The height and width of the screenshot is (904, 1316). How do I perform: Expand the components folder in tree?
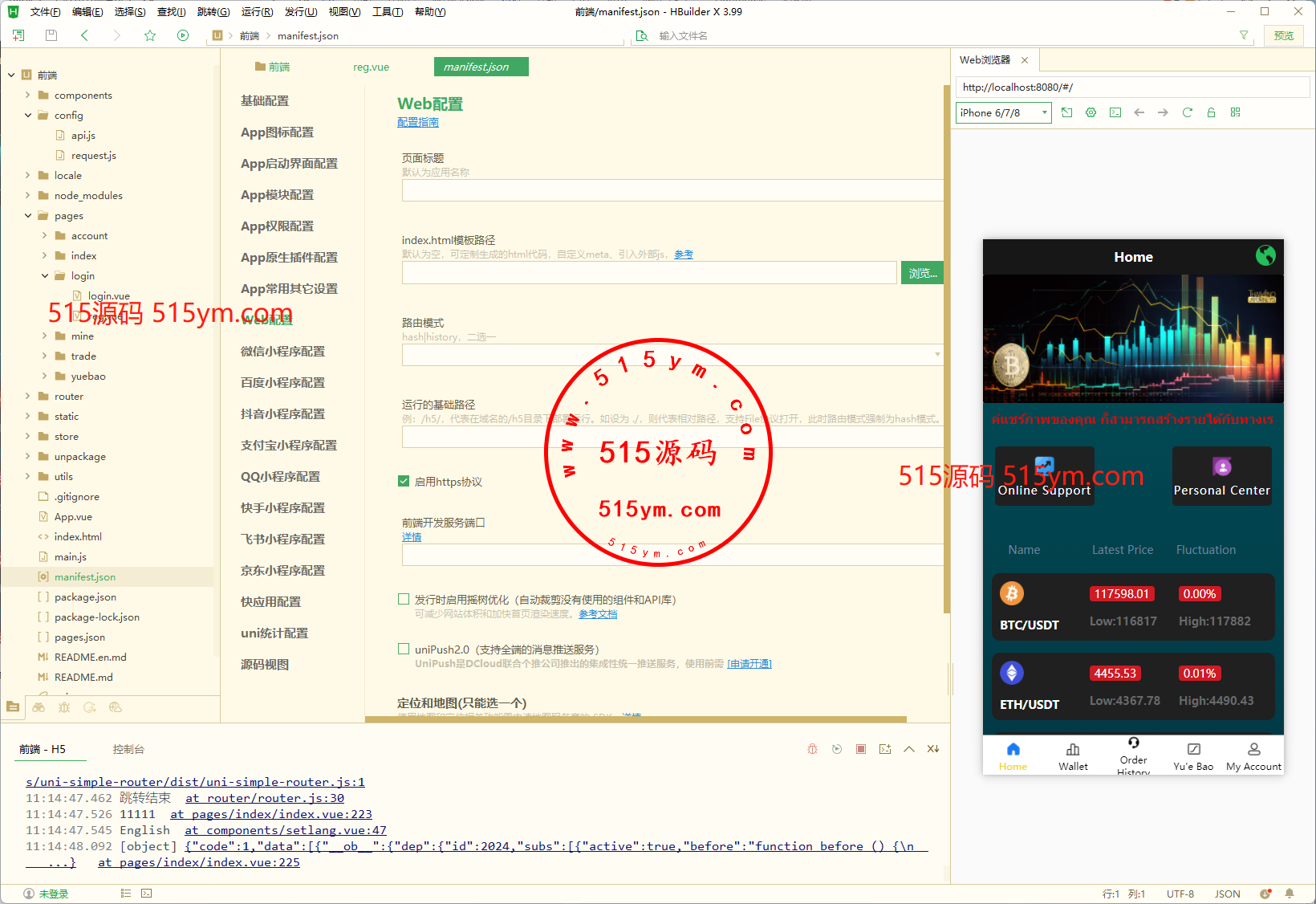(x=28, y=95)
